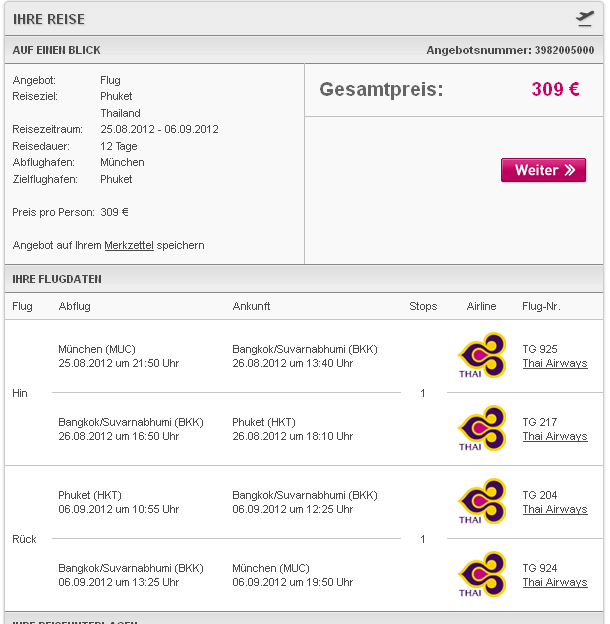Open Thai Airways link under TG 925
The width and height of the screenshot is (610, 624).
click(555, 363)
